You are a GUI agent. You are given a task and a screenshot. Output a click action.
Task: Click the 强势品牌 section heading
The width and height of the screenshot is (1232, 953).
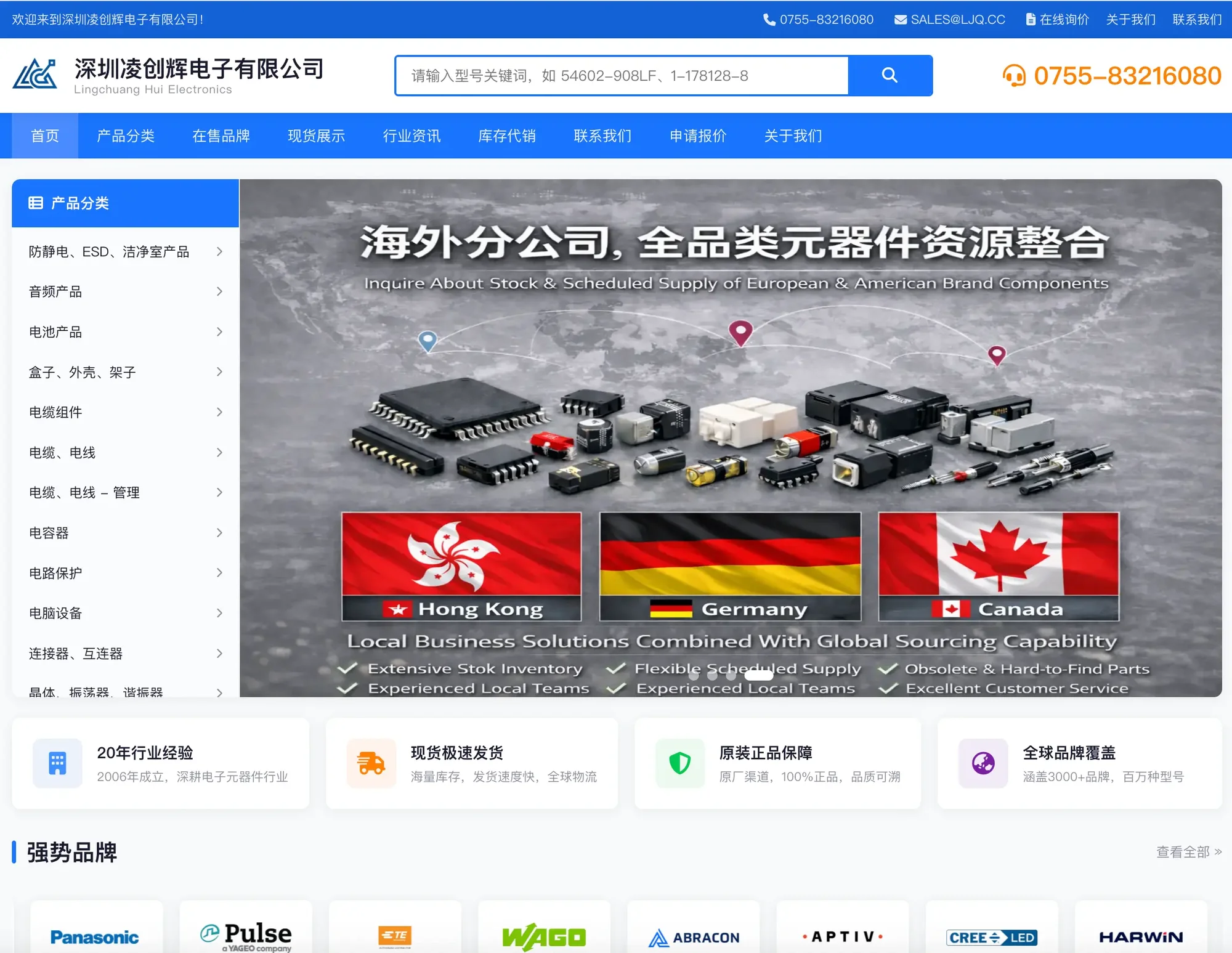click(71, 853)
